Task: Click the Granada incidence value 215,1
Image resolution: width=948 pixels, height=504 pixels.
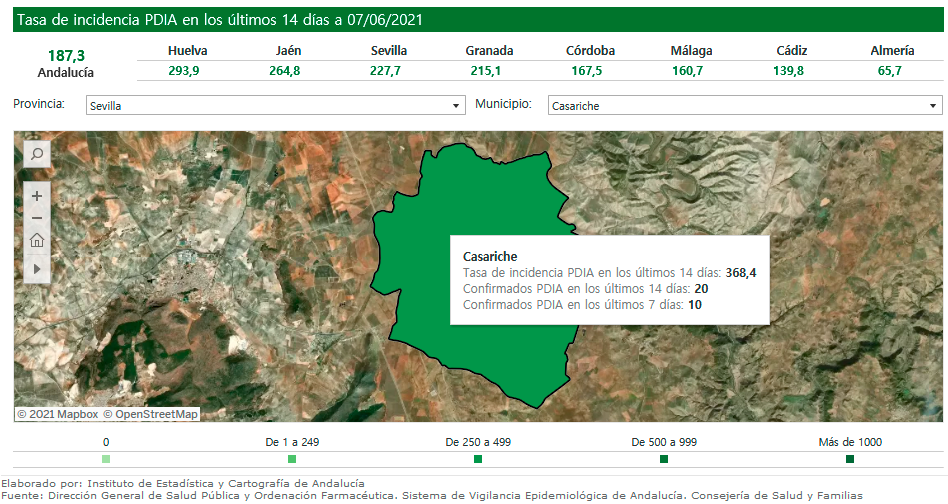Action: coord(489,71)
